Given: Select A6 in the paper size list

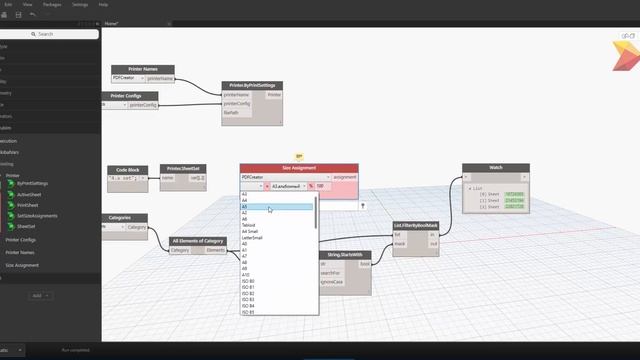Looking at the screenshot, I should [277, 219].
